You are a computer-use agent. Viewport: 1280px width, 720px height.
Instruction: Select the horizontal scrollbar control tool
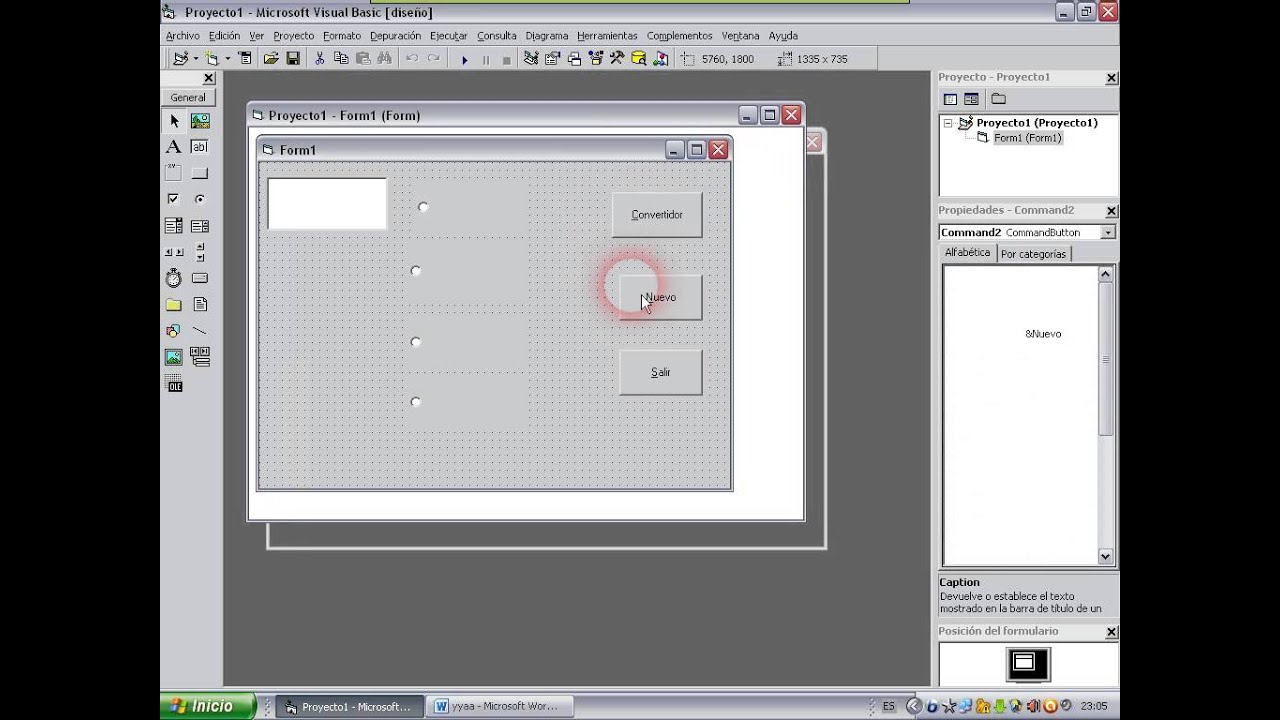click(x=174, y=252)
